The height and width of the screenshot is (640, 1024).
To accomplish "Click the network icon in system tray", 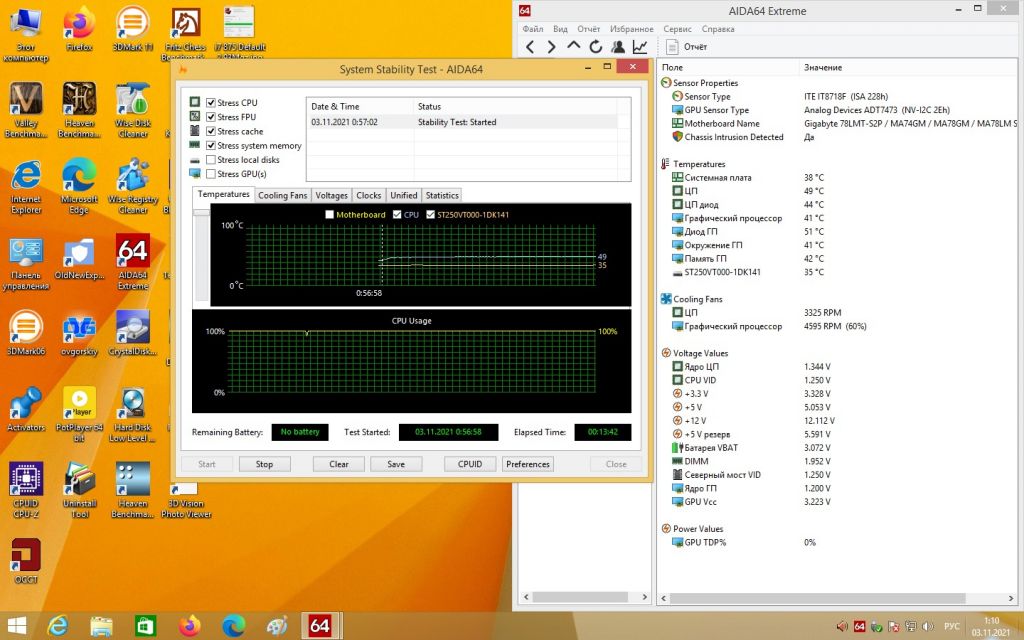I will (910, 626).
